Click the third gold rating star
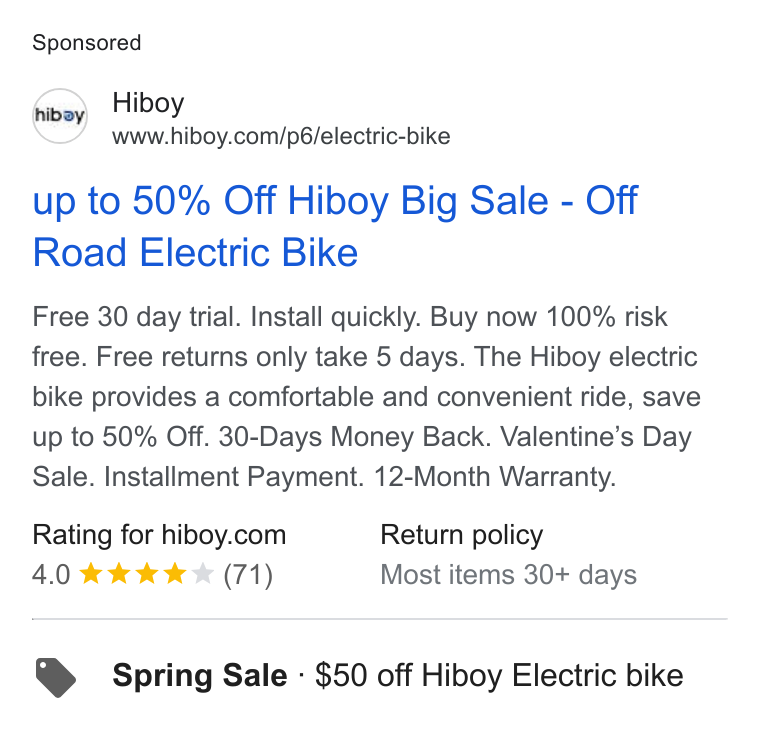 click(147, 574)
